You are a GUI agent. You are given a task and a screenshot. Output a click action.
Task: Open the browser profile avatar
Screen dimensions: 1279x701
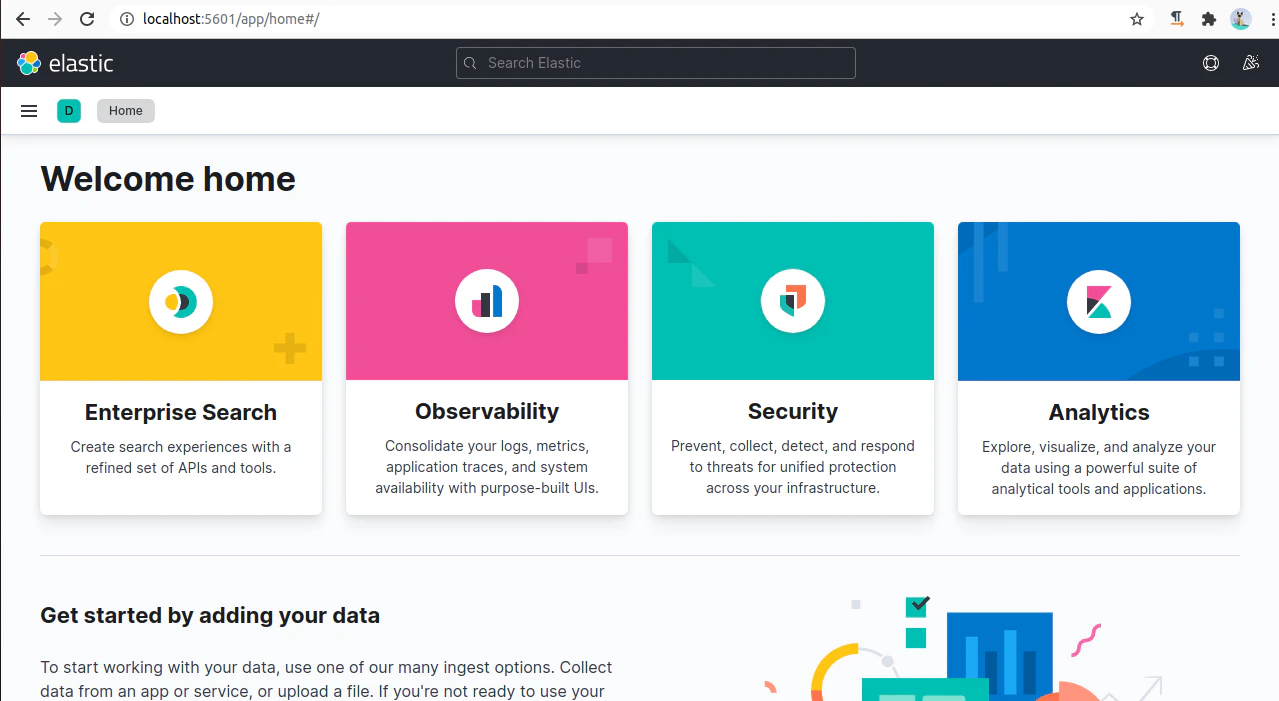pos(1241,19)
